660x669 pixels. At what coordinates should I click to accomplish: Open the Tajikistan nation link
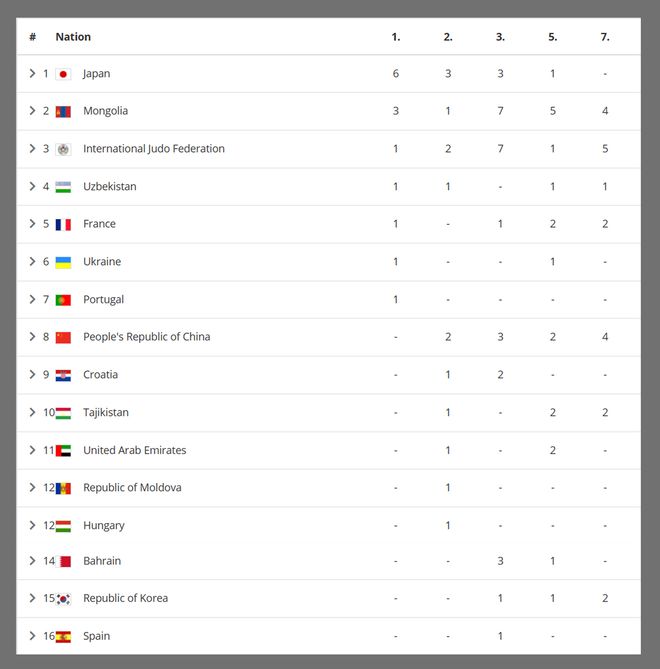click(106, 413)
